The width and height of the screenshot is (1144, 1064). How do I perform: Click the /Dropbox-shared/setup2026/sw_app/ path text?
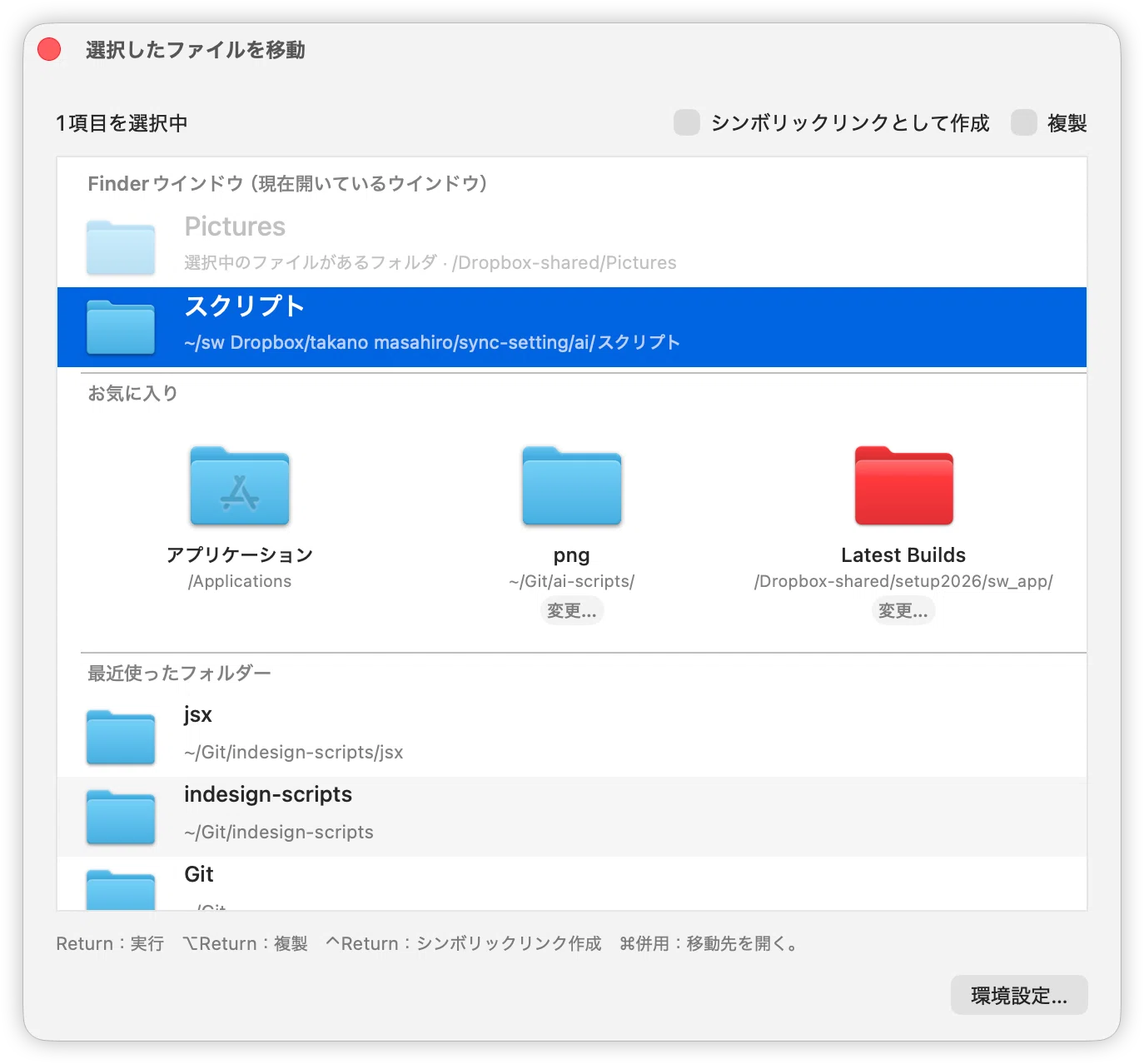coord(903,581)
